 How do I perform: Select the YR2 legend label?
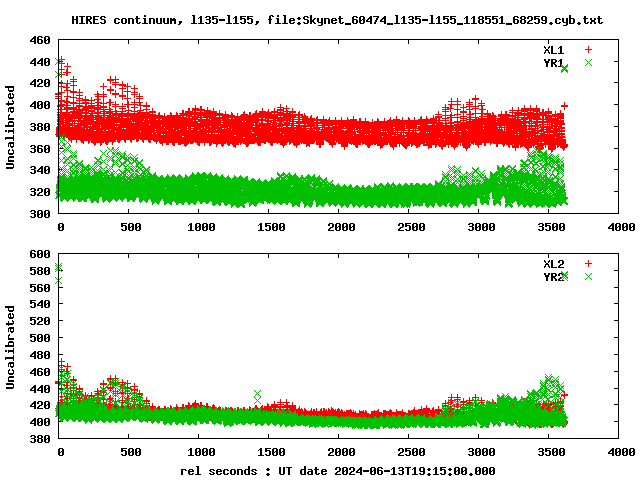tap(553, 277)
